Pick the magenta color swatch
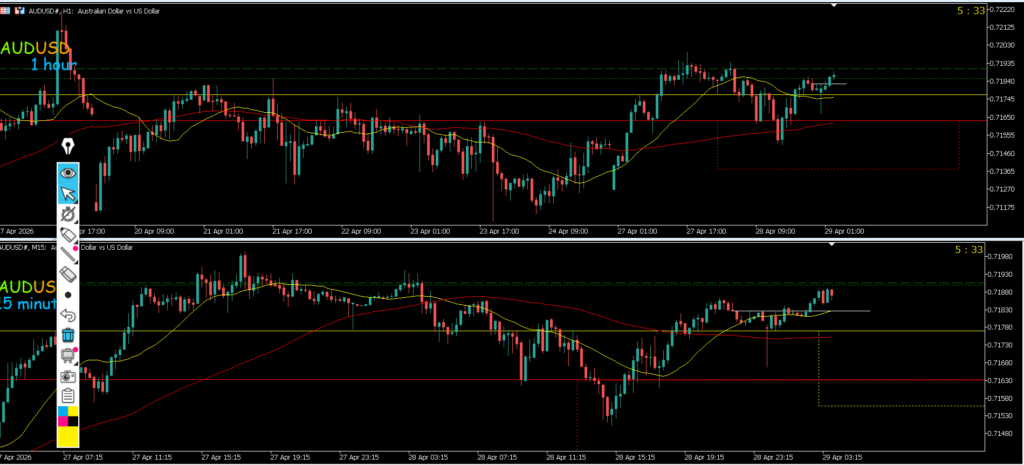This screenshot has height=465, width=1024. (x=63, y=421)
